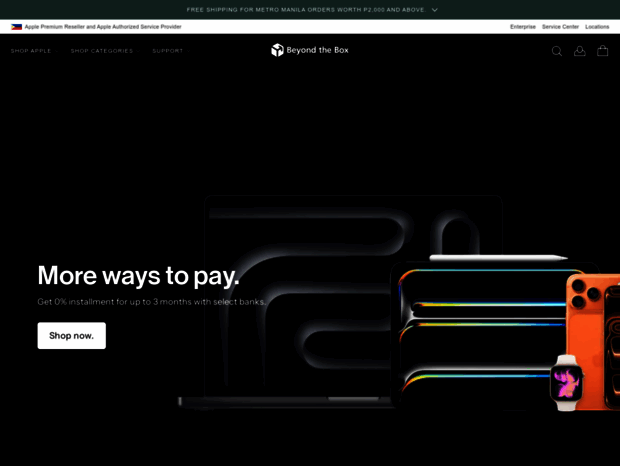Go to the Enterprise link

tap(523, 27)
